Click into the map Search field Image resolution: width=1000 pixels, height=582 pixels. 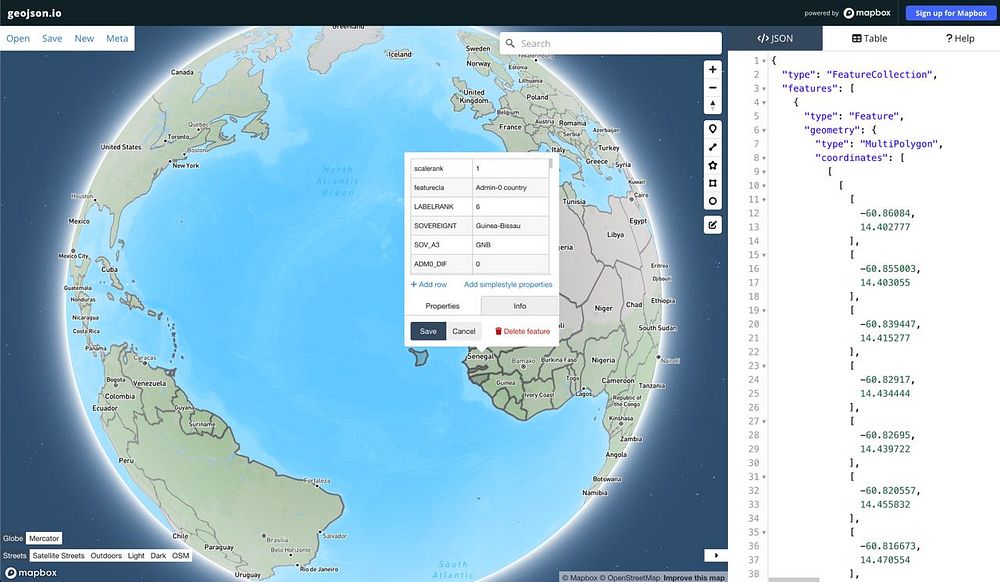point(611,43)
